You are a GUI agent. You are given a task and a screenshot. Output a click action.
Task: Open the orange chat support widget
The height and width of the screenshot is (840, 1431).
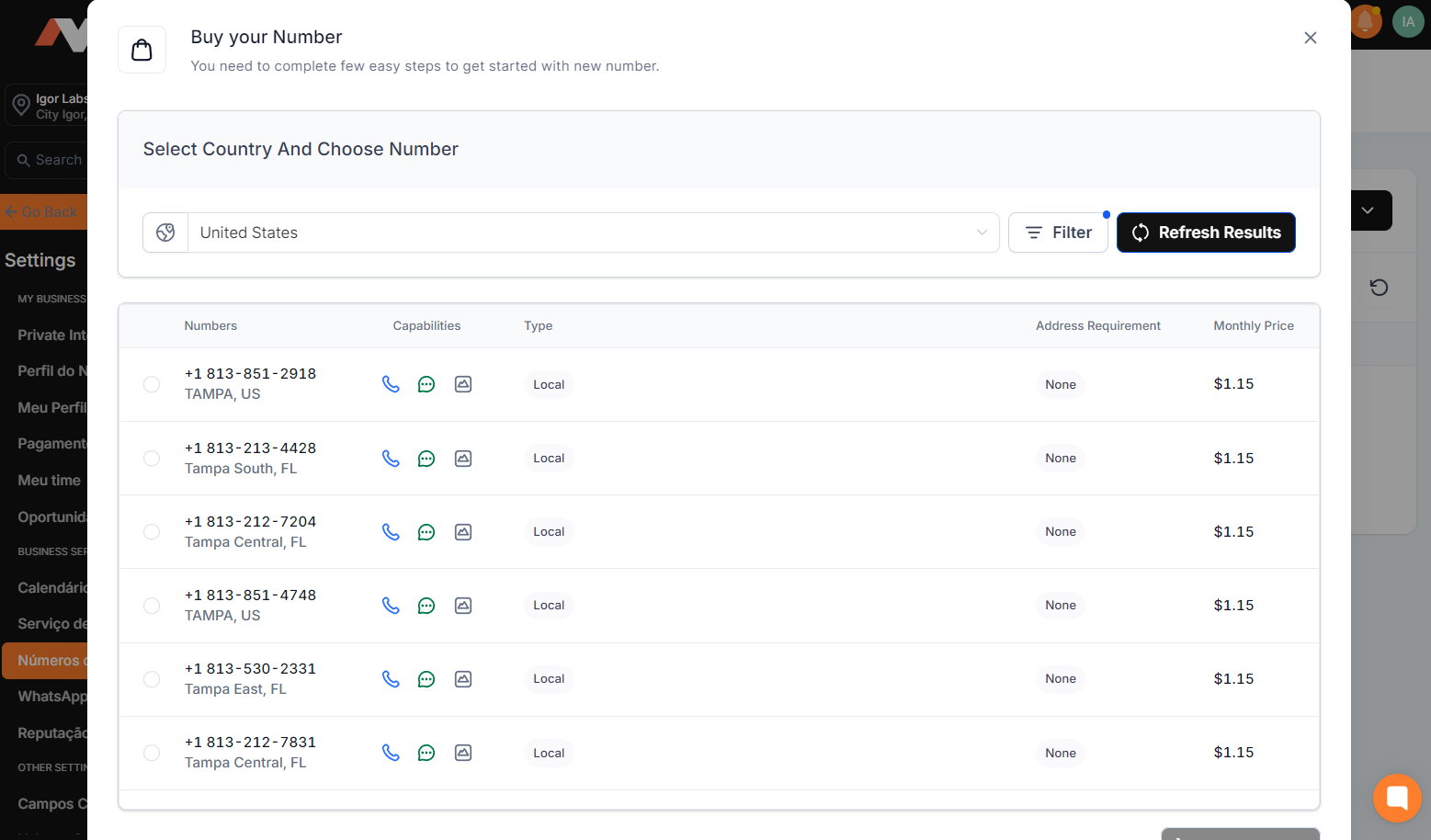pos(1396,797)
